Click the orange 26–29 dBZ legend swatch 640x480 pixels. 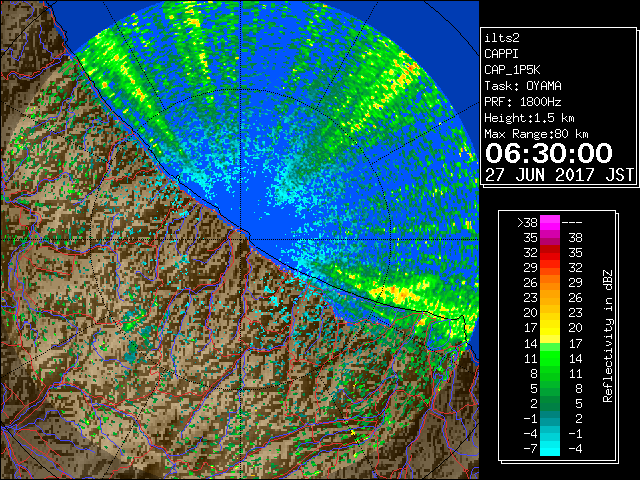point(550,283)
